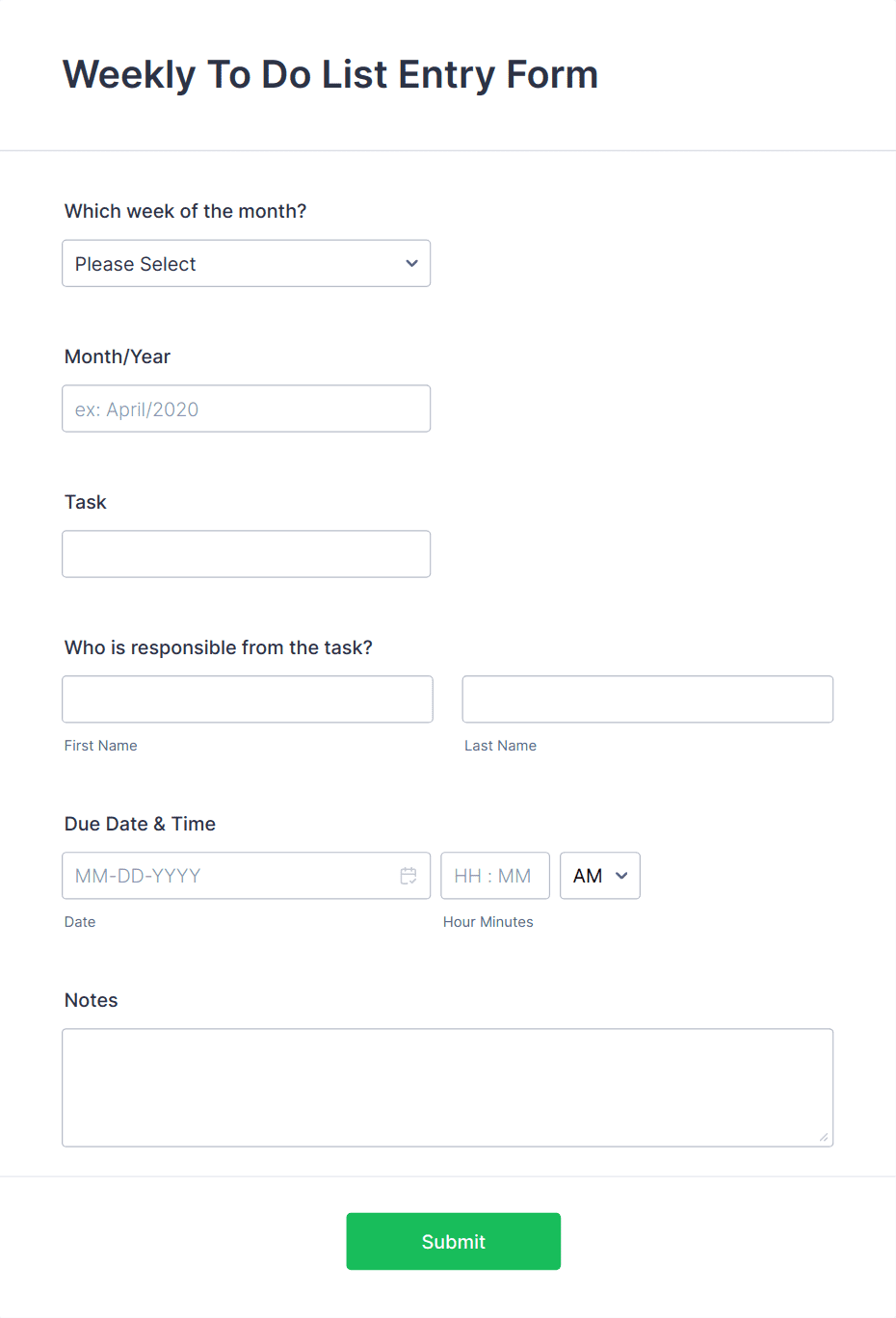Click the Notes label
The image size is (896, 1318).
[92, 1000]
